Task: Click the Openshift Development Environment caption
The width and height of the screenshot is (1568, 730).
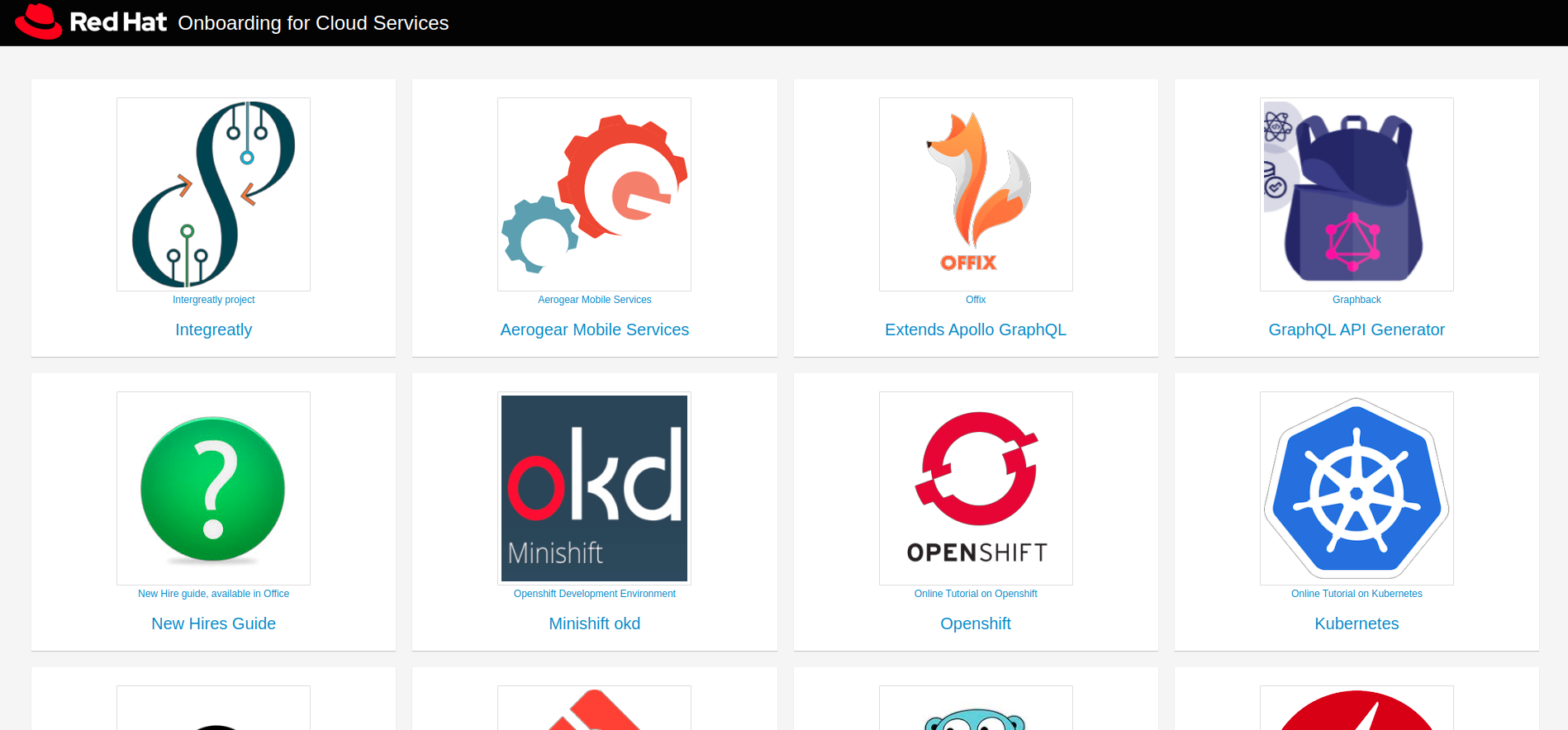Action: click(x=594, y=594)
